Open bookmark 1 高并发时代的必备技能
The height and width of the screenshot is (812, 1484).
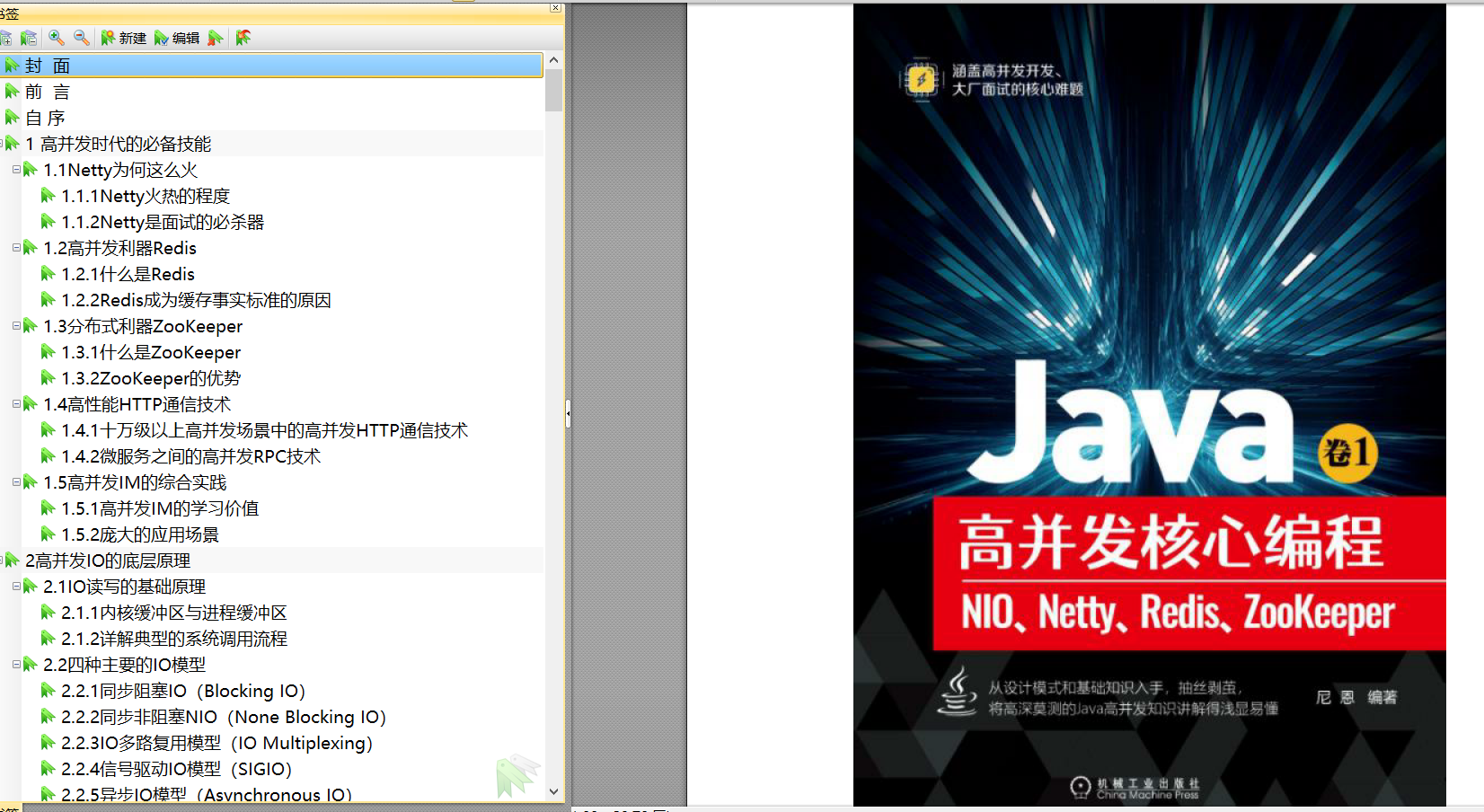[x=119, y=144]
